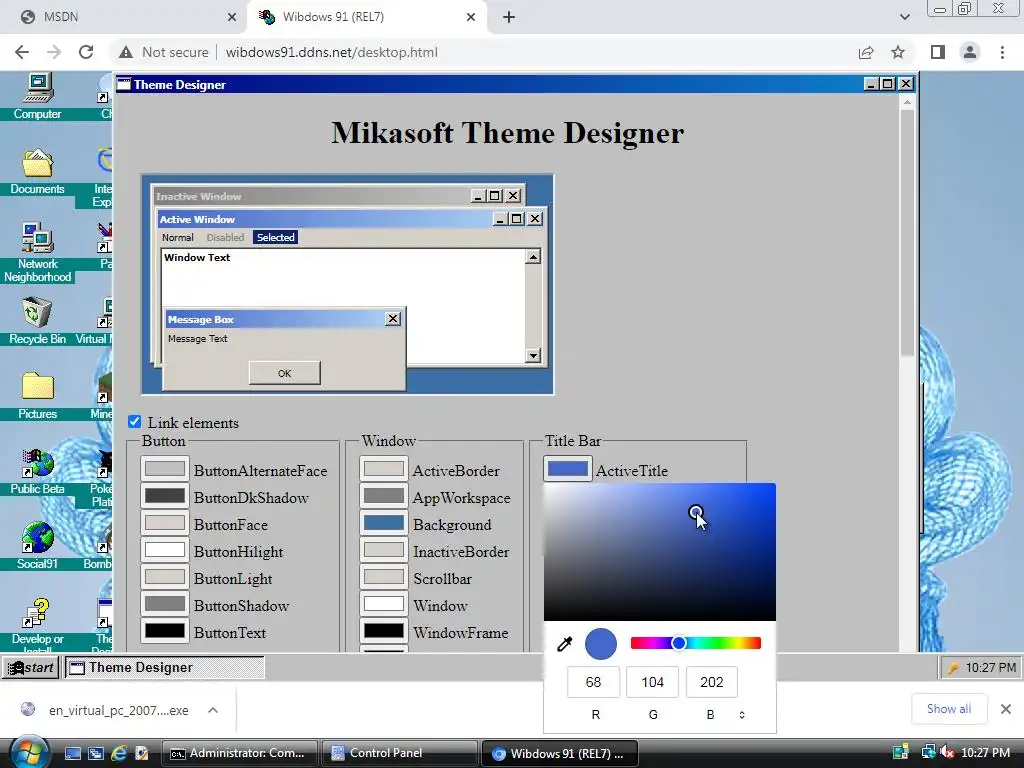Edit the B value field showing 202
This screenshot has width=1024, height=768.
coord(711,682)
